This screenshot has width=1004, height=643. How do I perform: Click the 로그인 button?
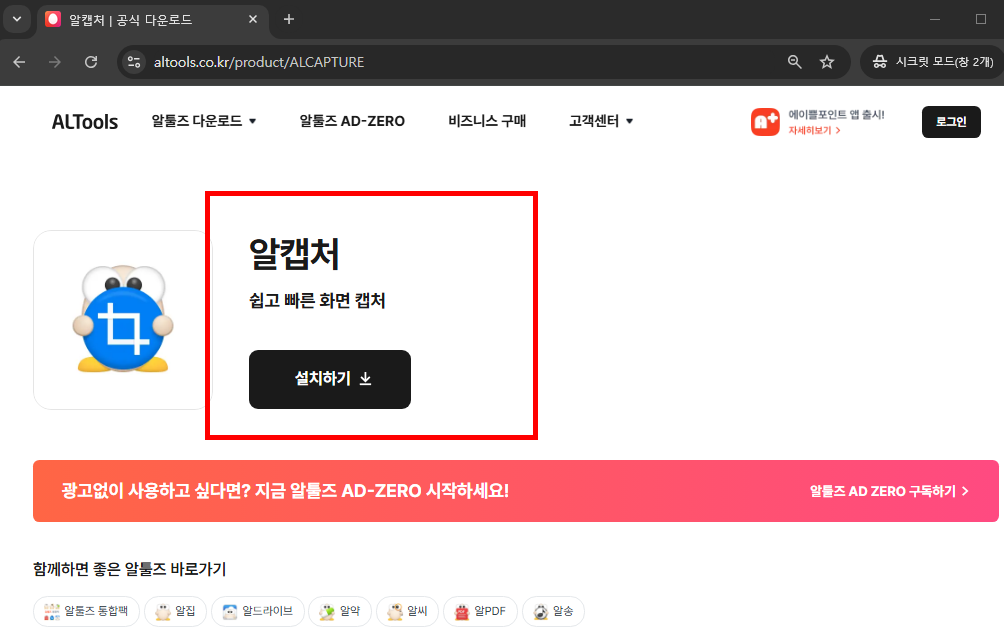point(950,121)
